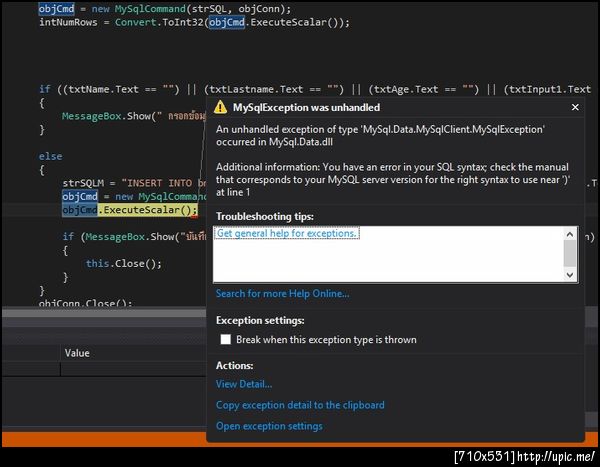The image size is (600, 467).
Task: Click the troubleshooting tips scrollbar thumb
Action: [570, 253]
